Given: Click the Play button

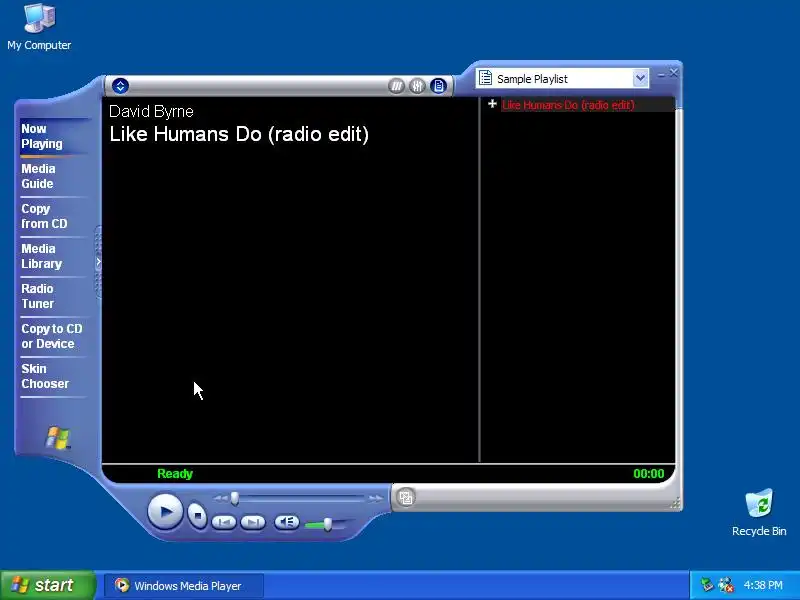Looking at the screenshot, I should 165,511.
